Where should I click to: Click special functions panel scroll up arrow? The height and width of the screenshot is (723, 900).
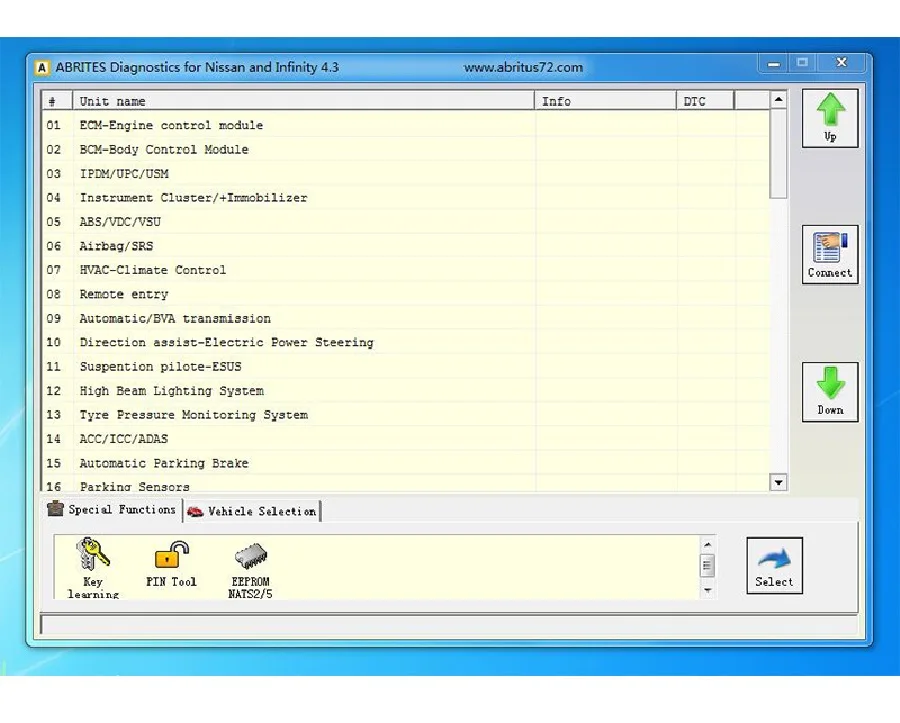[708, 545]
